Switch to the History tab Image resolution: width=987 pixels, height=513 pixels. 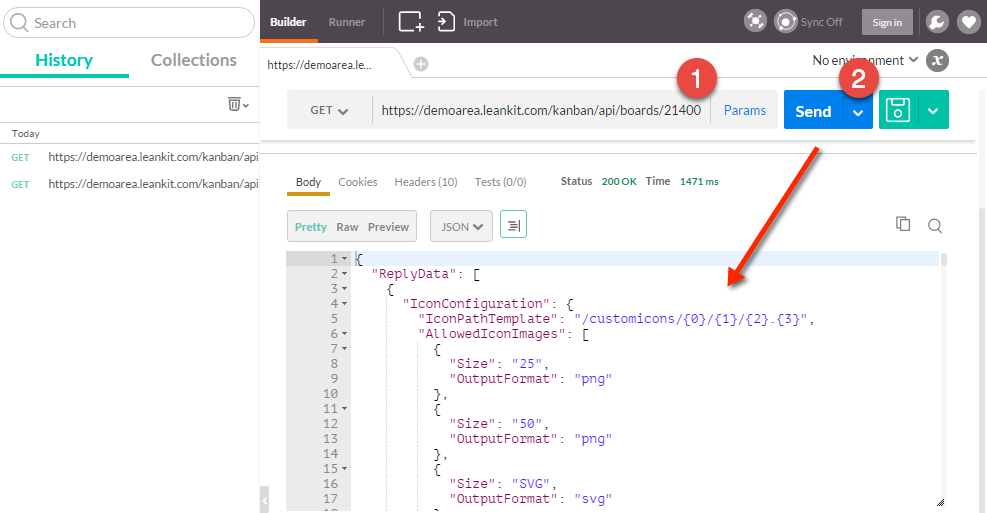coord(64,60)
